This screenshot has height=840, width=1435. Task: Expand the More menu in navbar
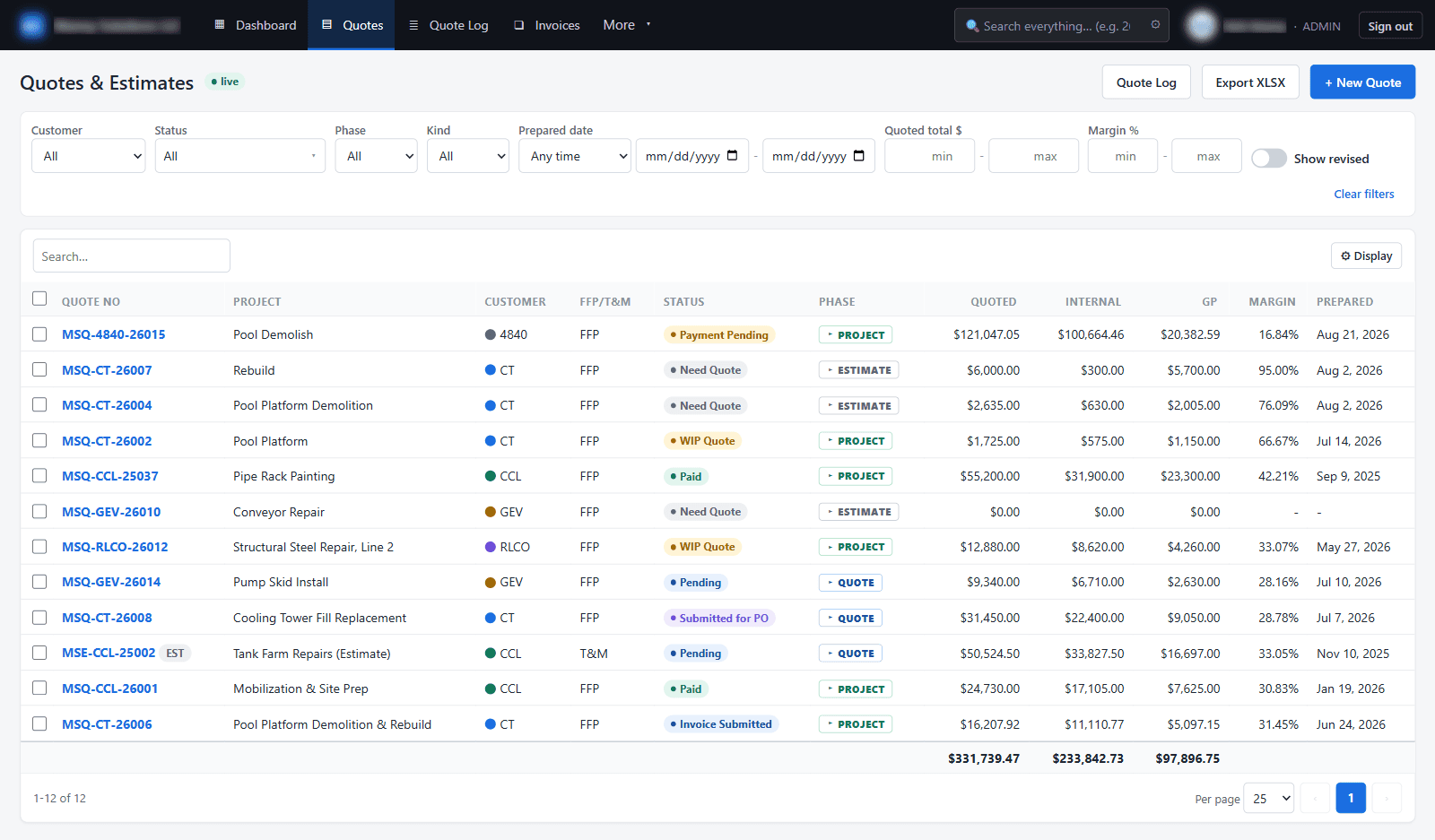626,25
